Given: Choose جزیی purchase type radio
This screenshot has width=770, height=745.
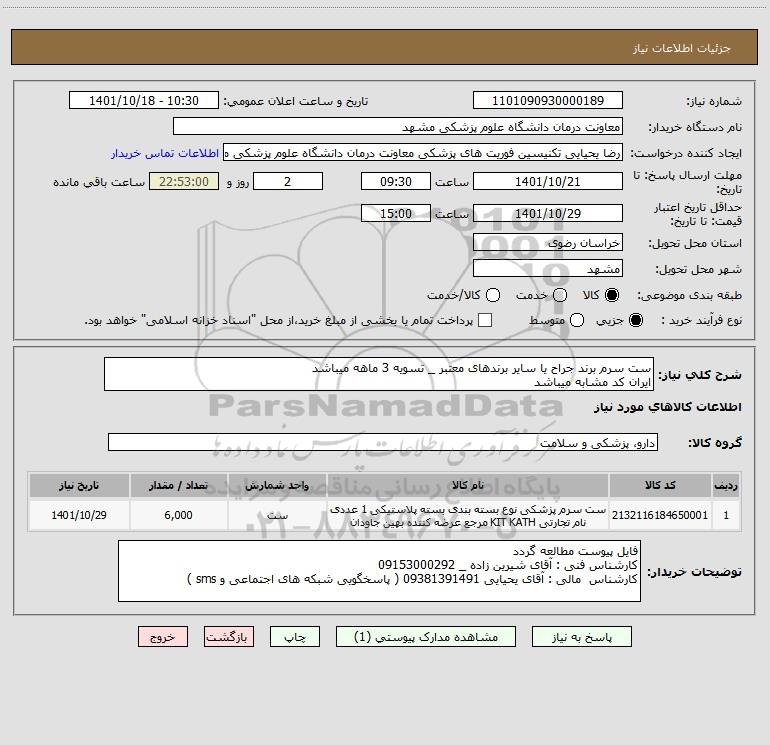Looking at the screenshot, I should click(636, 320).
